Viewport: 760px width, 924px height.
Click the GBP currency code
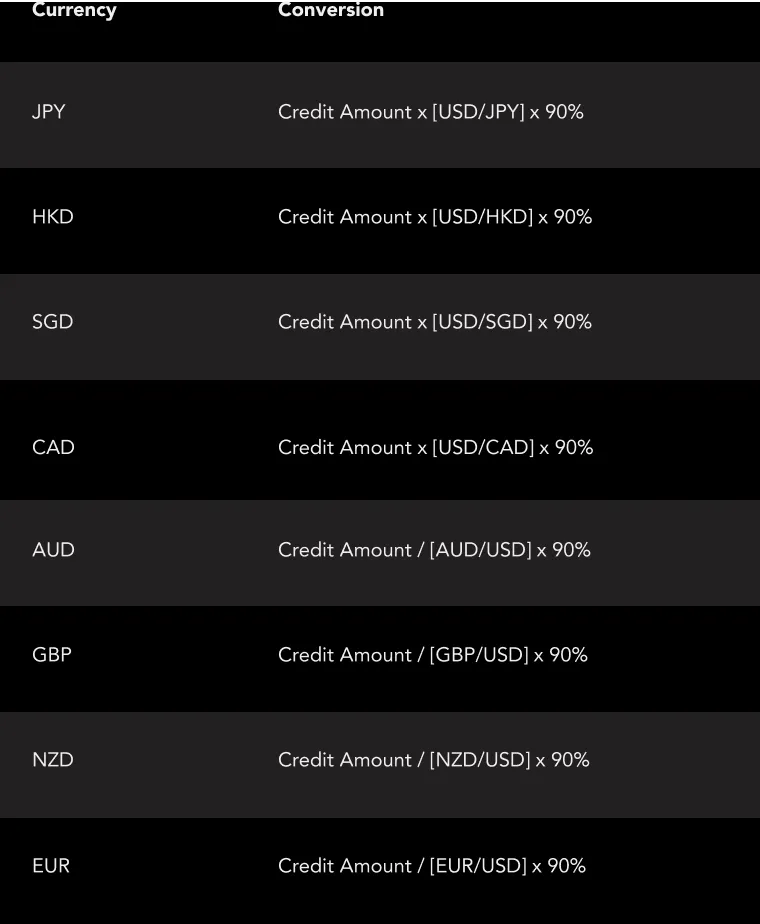click(52, 655)
